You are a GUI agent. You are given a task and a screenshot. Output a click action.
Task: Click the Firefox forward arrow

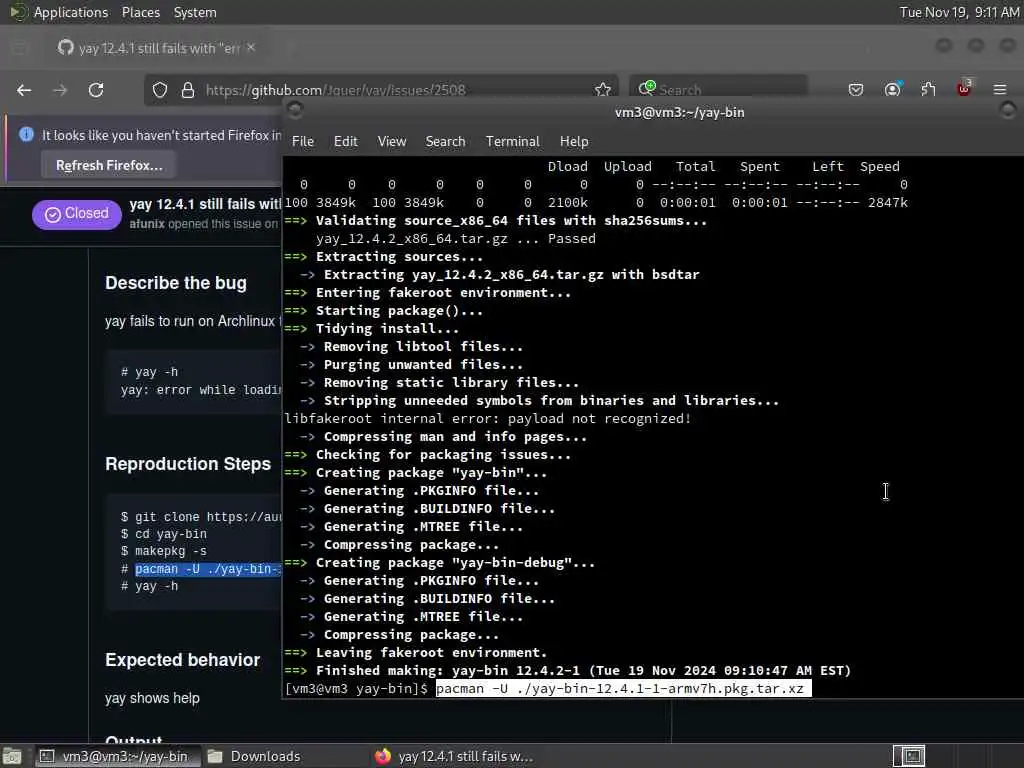(x=60, y=90)
